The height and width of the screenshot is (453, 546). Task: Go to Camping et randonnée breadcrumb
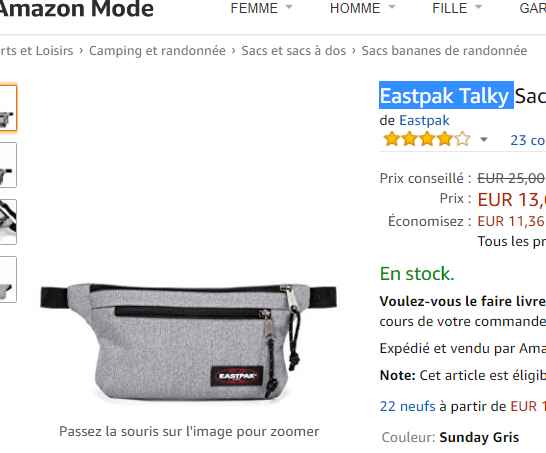pos(157,50)
